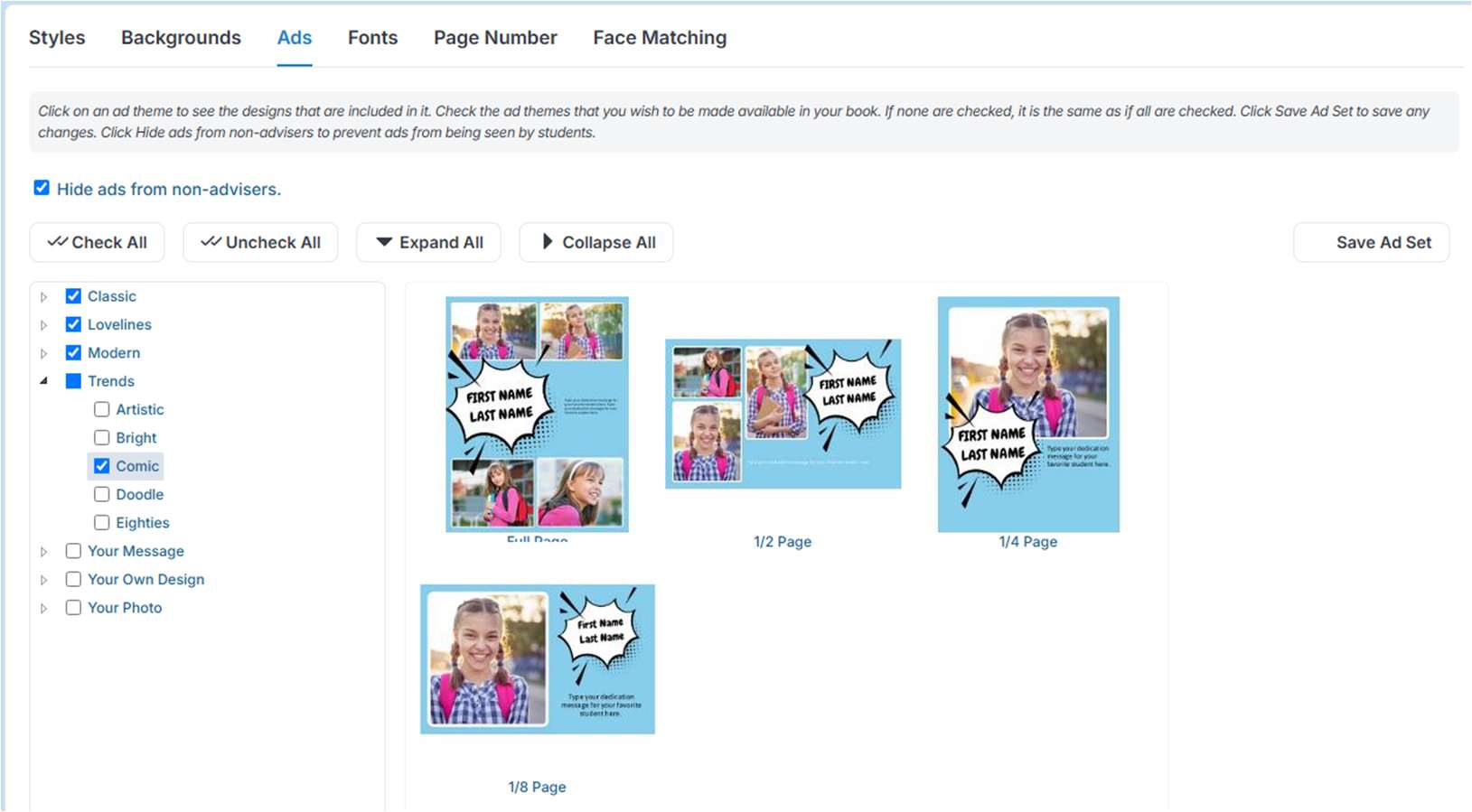
Task: Check the Artistic theme checkbox
Action: coord(102,409)
